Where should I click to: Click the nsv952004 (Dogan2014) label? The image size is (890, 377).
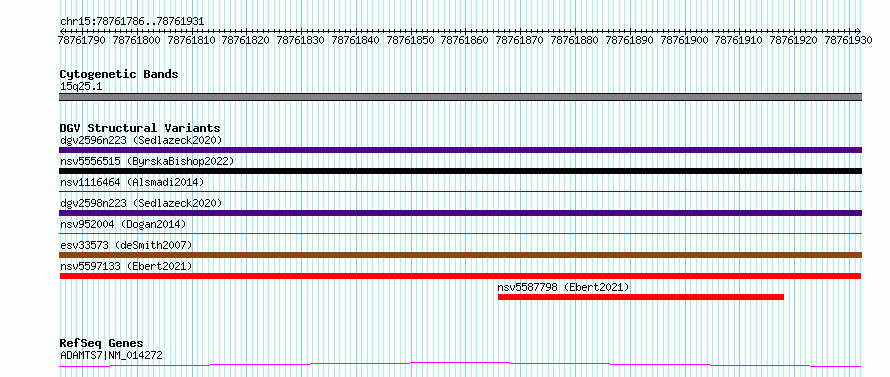[x=123, y=224]
